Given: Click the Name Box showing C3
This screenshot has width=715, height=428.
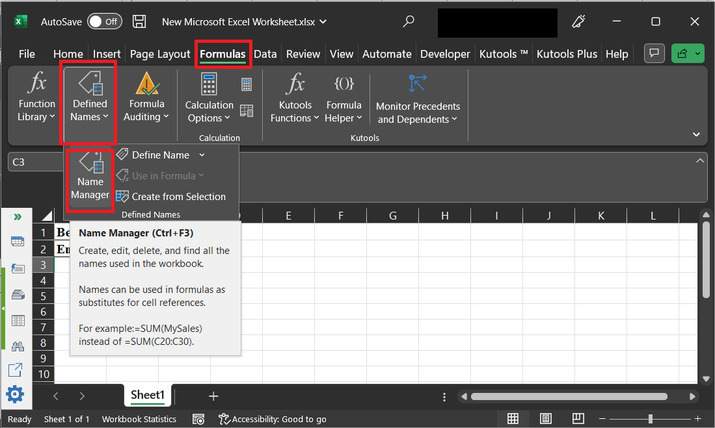Looking at the screenshot, I should (x=36, y=162).
